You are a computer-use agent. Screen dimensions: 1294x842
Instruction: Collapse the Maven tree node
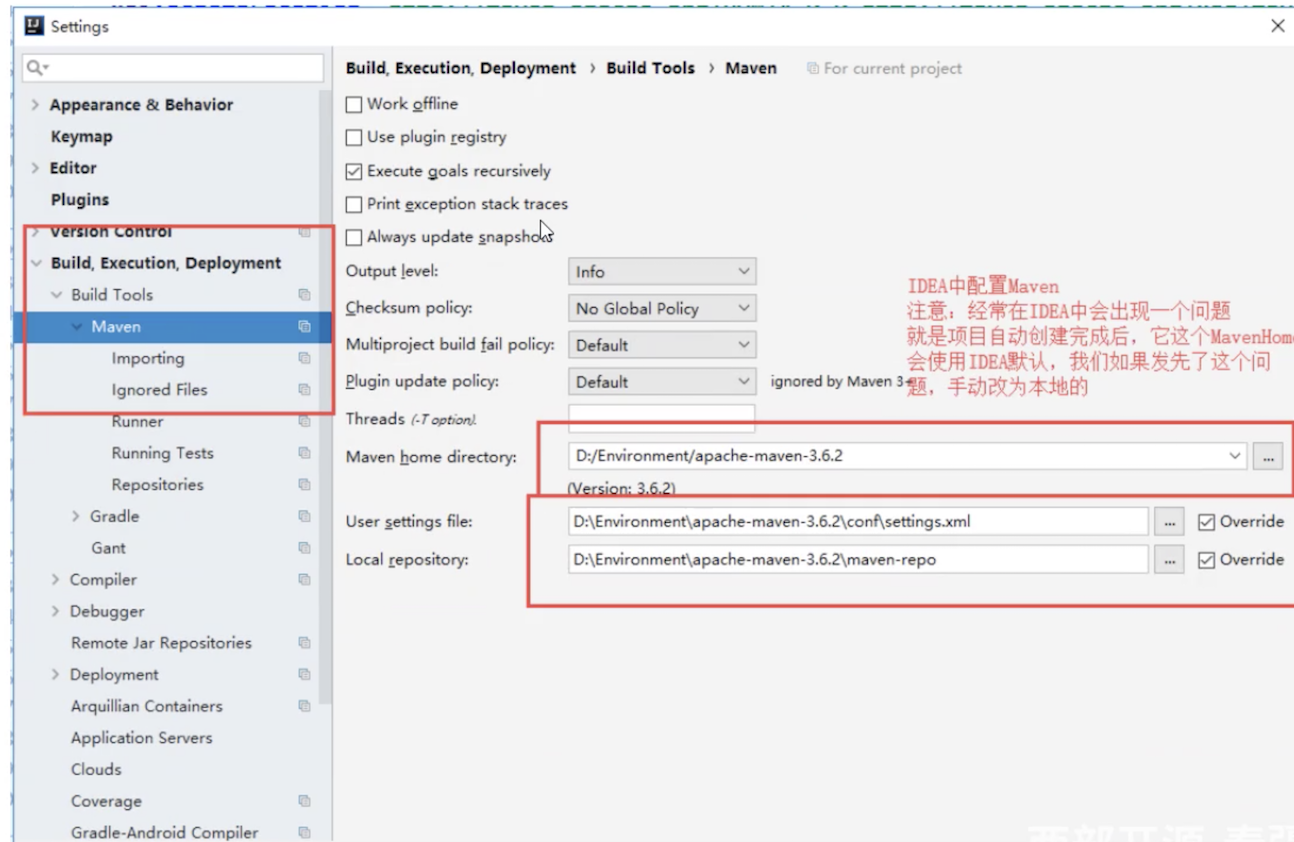(77, 327)
